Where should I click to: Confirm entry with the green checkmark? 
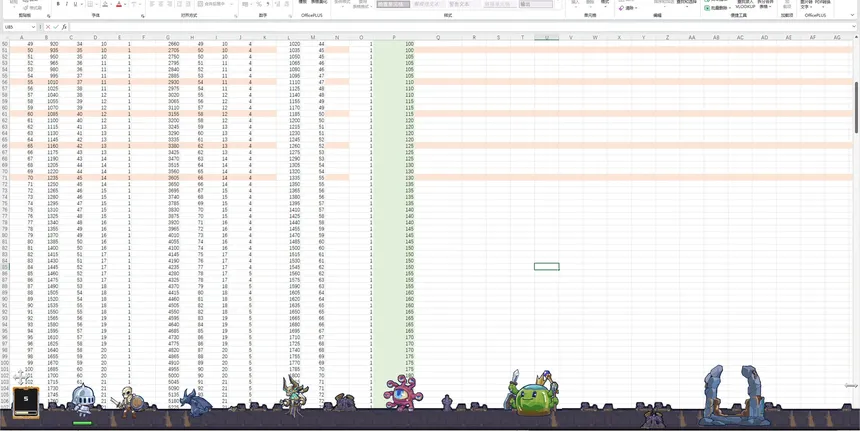(56, 27)
